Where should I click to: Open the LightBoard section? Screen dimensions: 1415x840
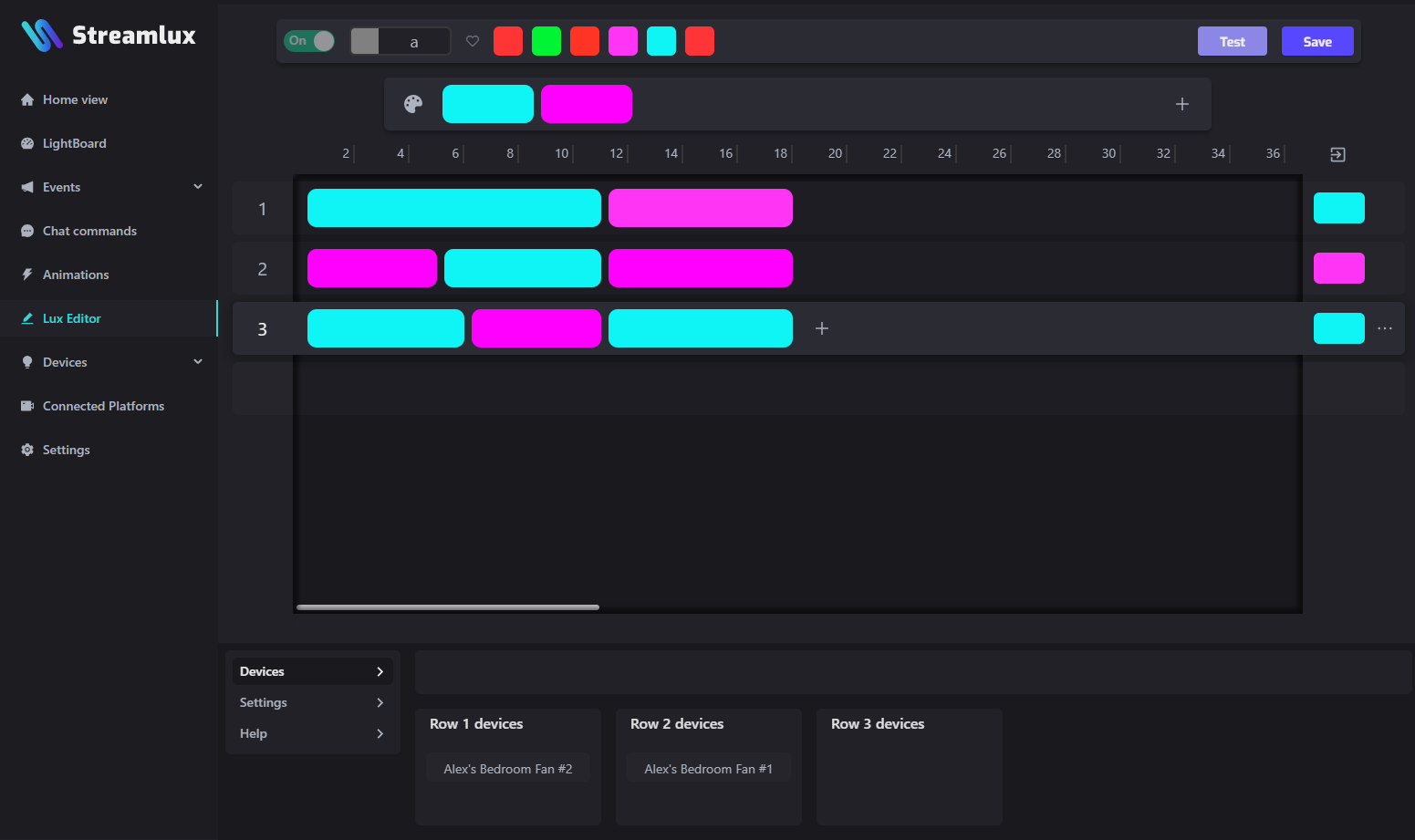73,143
